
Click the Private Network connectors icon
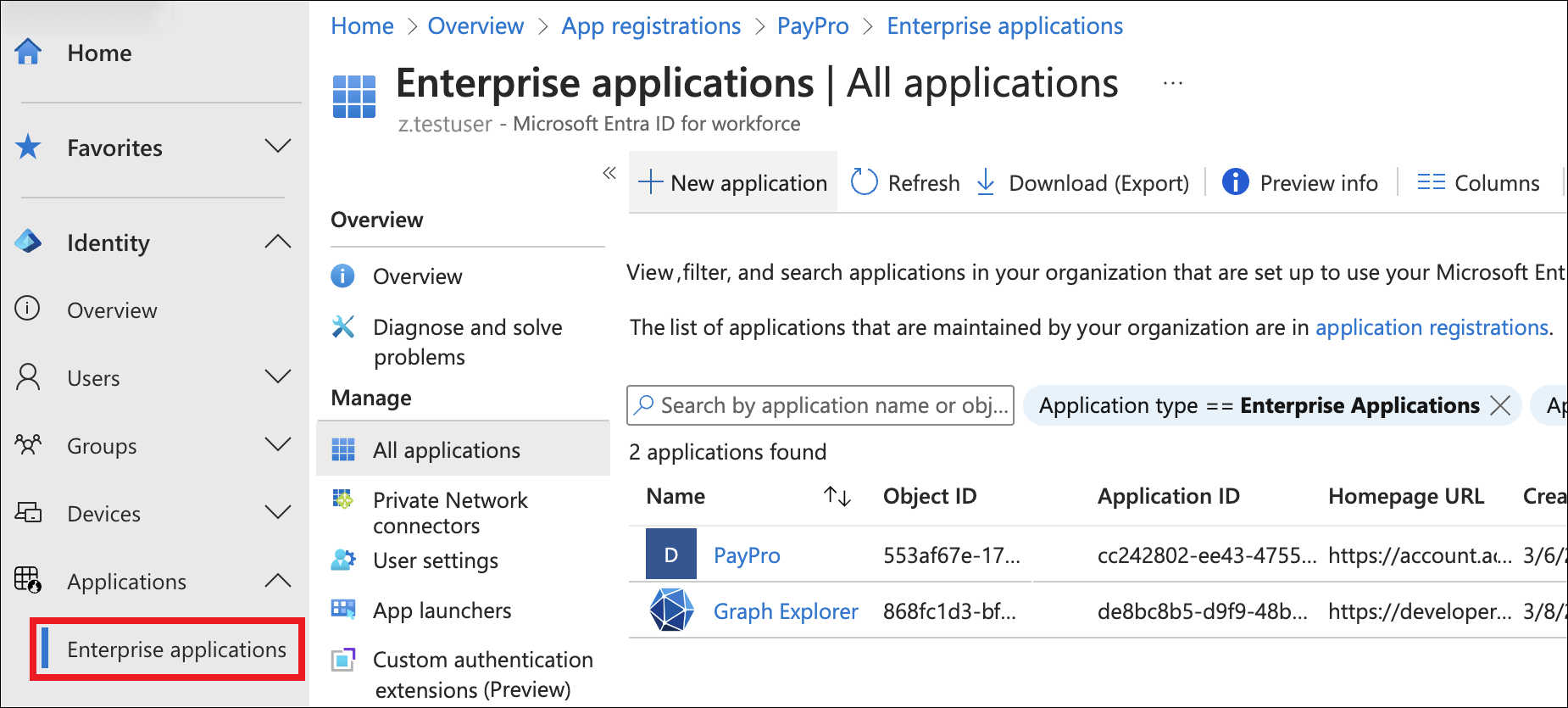pos(343,499)
